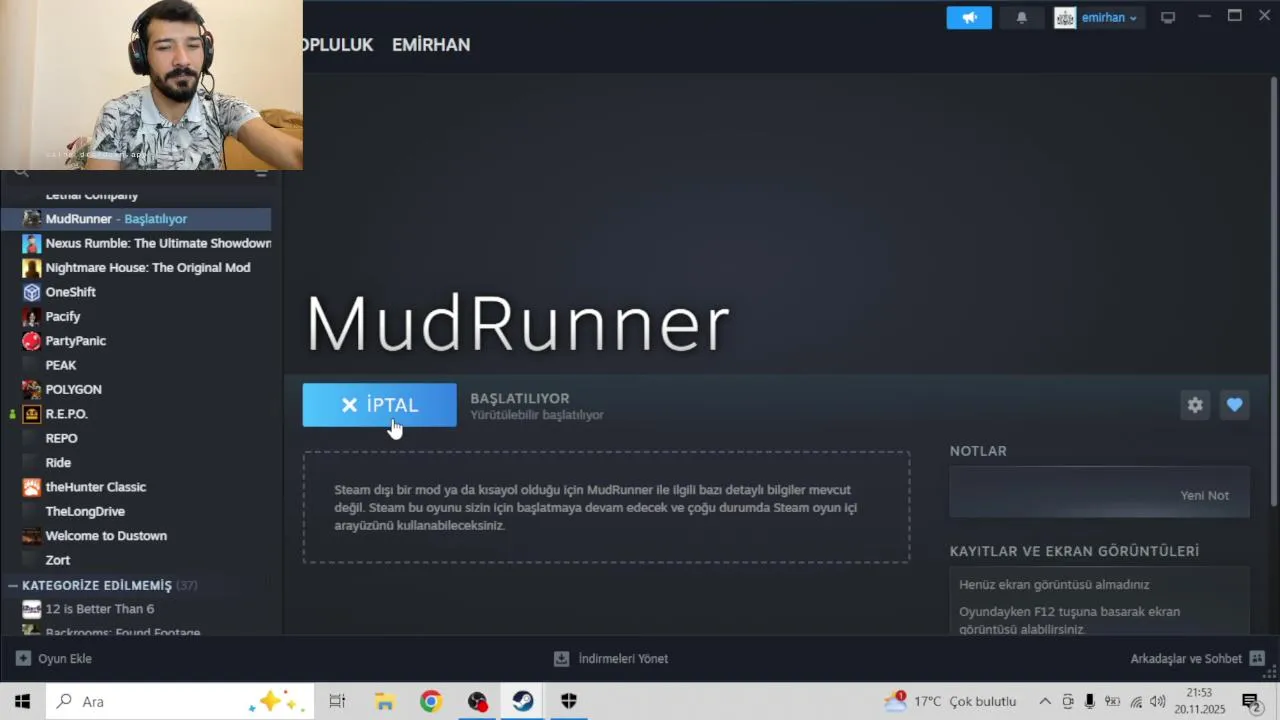
Task: Click Oyun Ekle to add a game
Action: [x=54, y=659]
